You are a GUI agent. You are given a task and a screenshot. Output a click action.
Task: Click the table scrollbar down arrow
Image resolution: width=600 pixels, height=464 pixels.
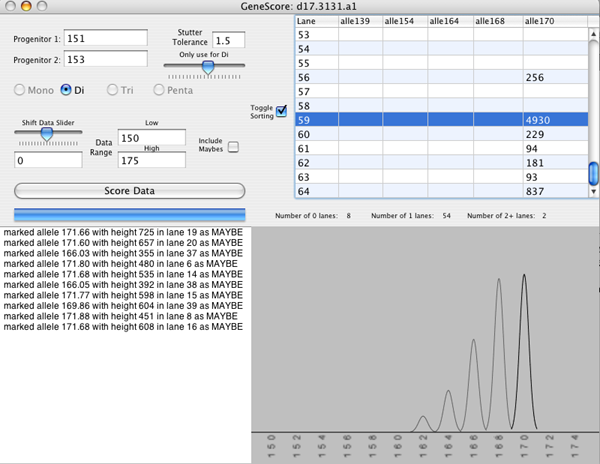[593, 192]
